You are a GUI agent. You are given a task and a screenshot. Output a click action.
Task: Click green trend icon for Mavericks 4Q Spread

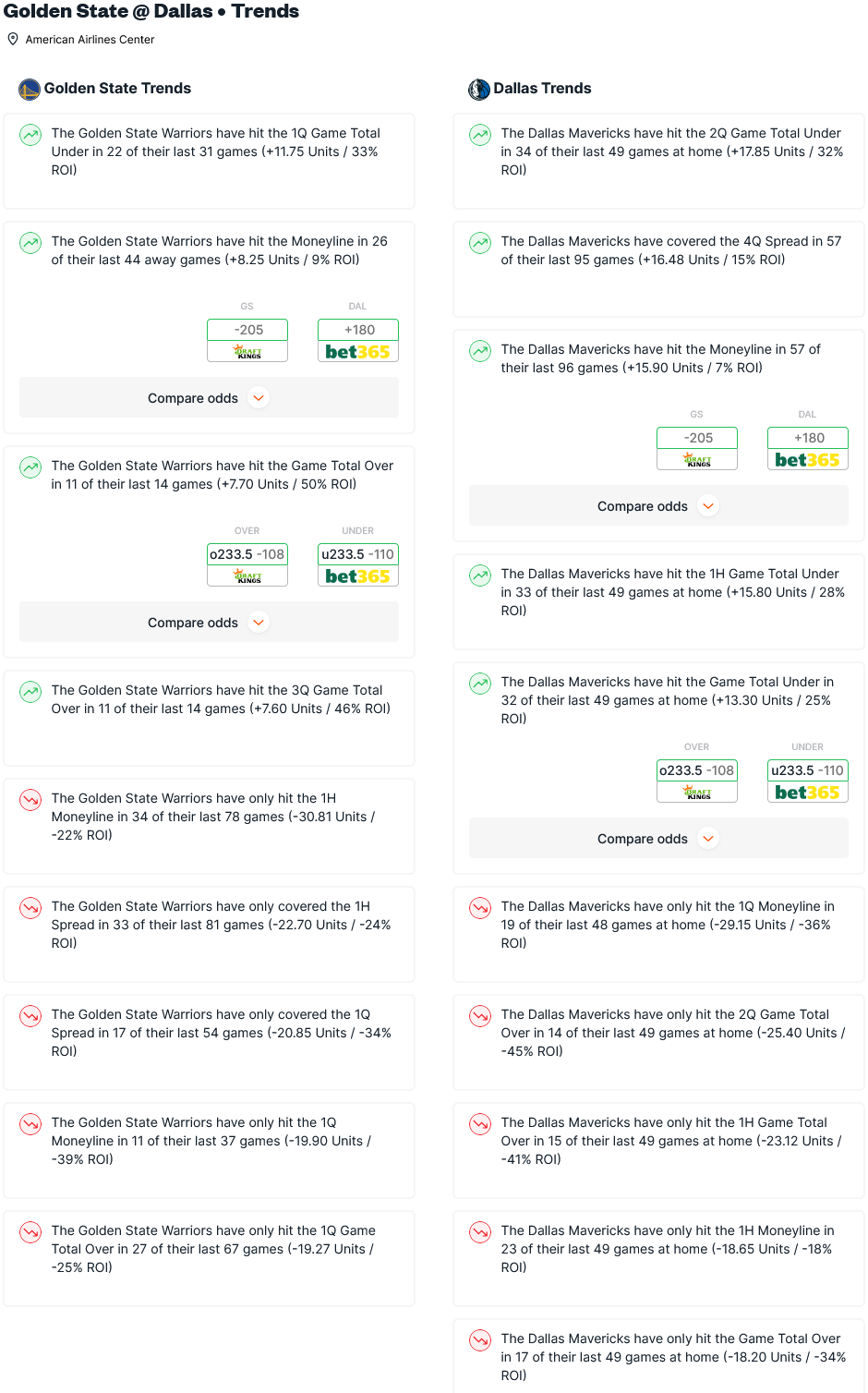[480, 243]
